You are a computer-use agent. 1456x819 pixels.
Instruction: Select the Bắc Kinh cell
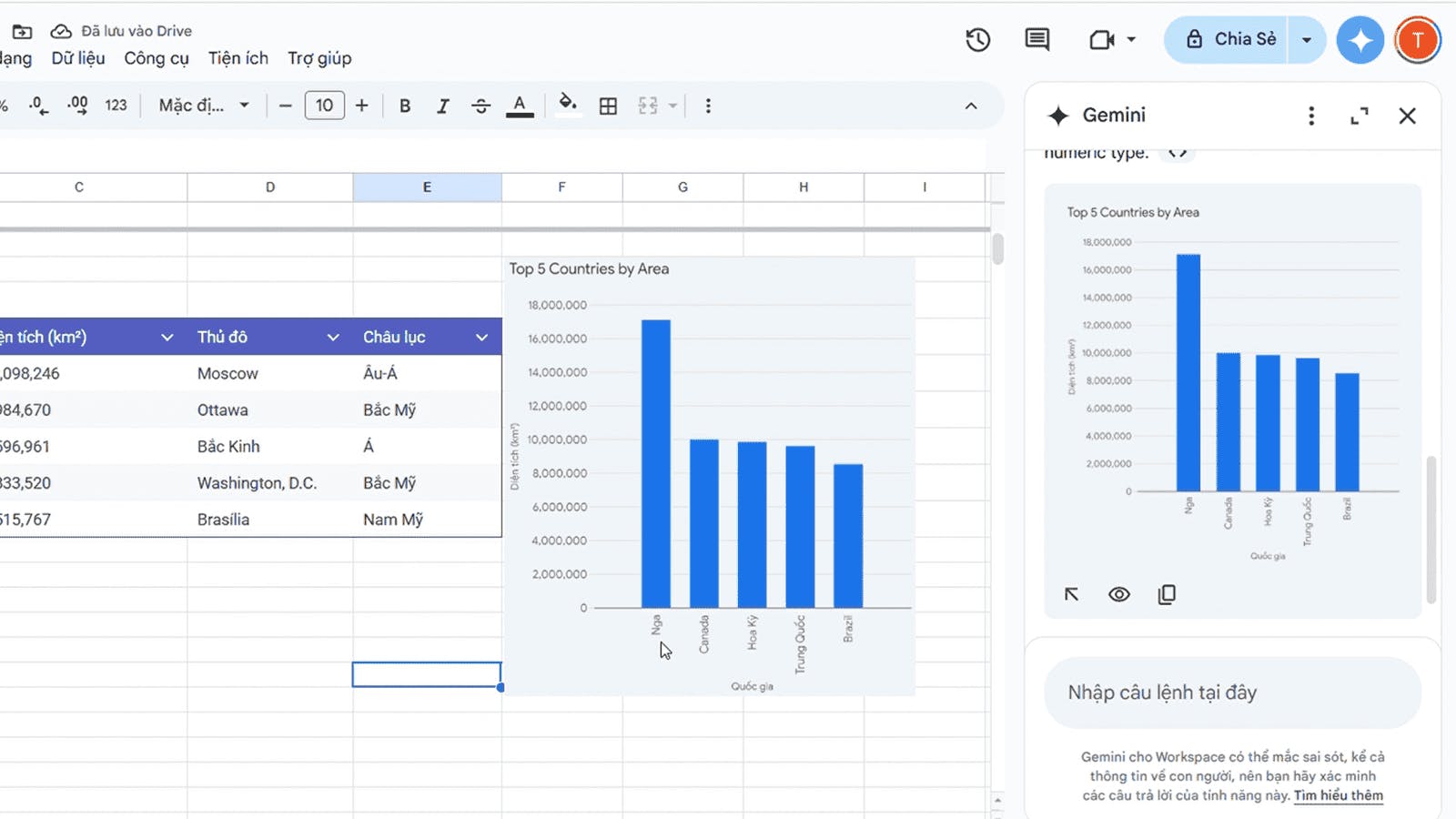click(270, 446)
